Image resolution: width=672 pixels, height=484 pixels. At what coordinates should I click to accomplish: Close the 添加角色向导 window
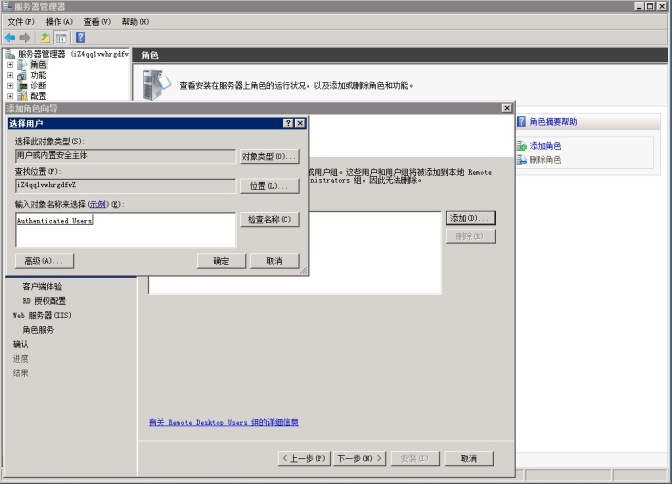coord(507,108)
